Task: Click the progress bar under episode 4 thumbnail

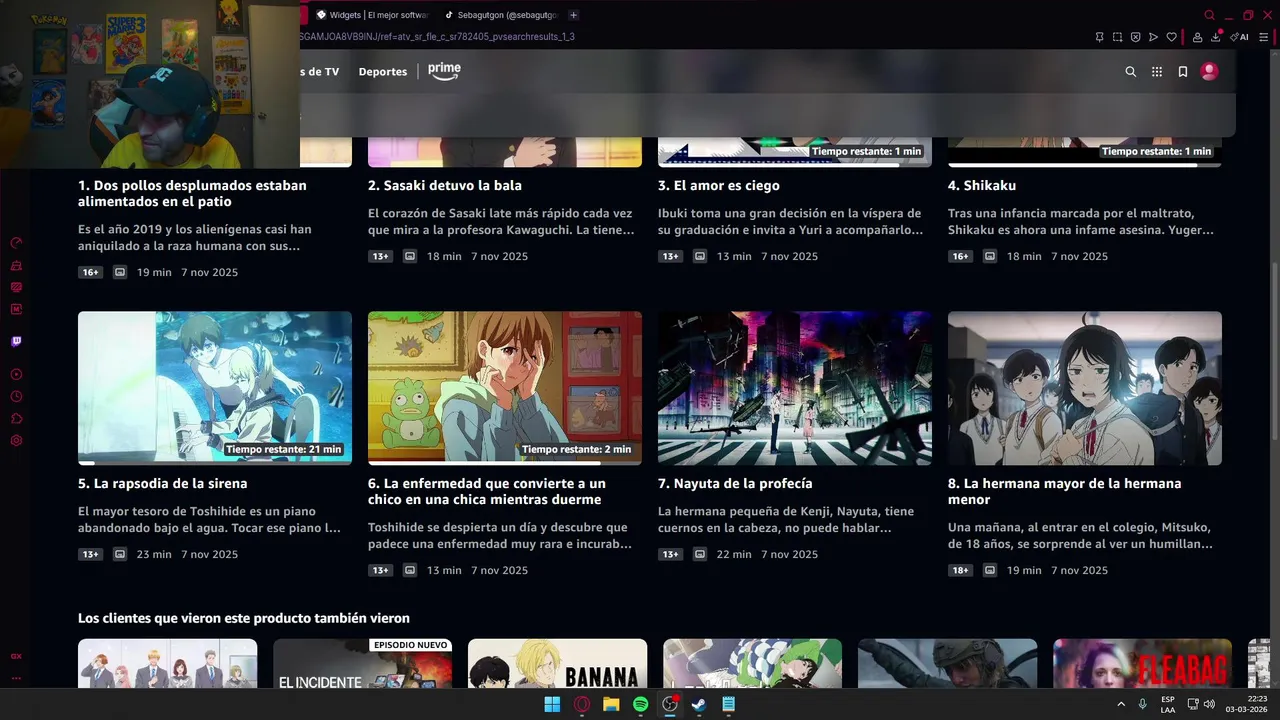Action: click(1085, 165)
